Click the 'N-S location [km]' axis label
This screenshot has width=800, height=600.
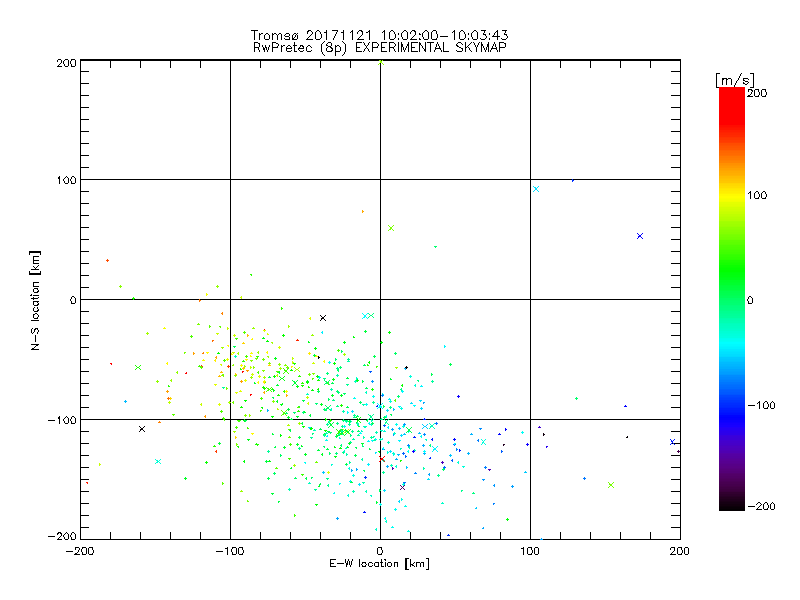pos(35,300)
